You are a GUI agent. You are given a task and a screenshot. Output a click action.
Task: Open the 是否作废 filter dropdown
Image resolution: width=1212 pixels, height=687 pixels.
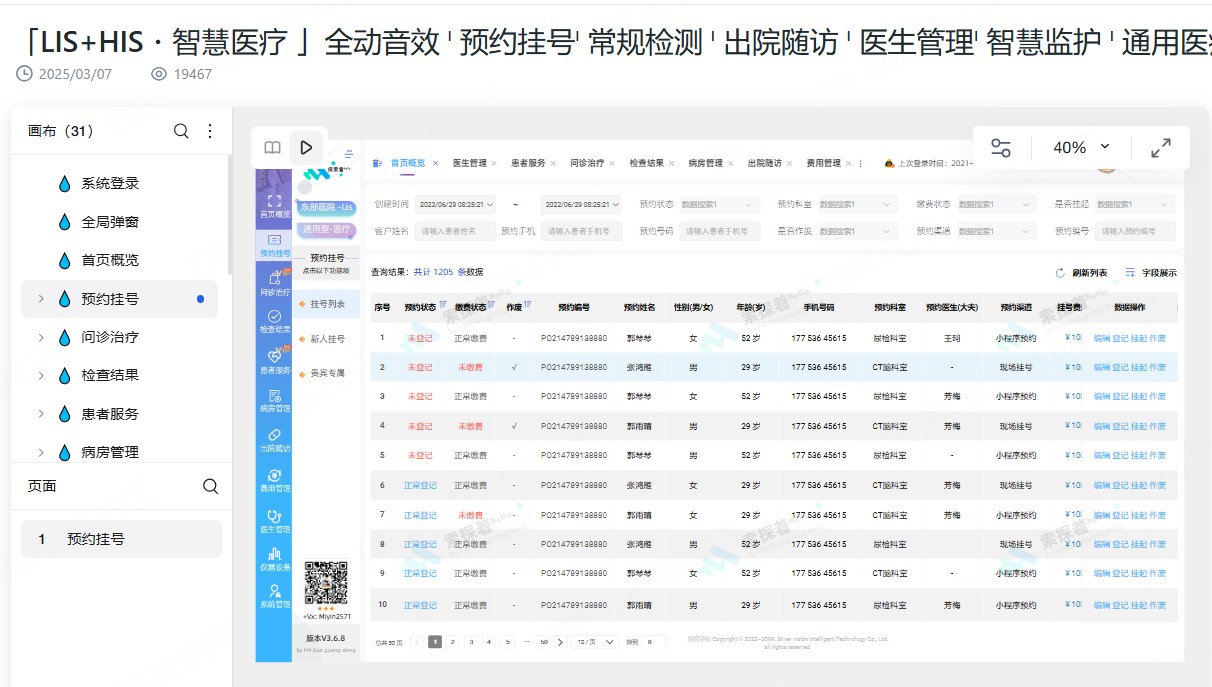[x=856, y=231]
